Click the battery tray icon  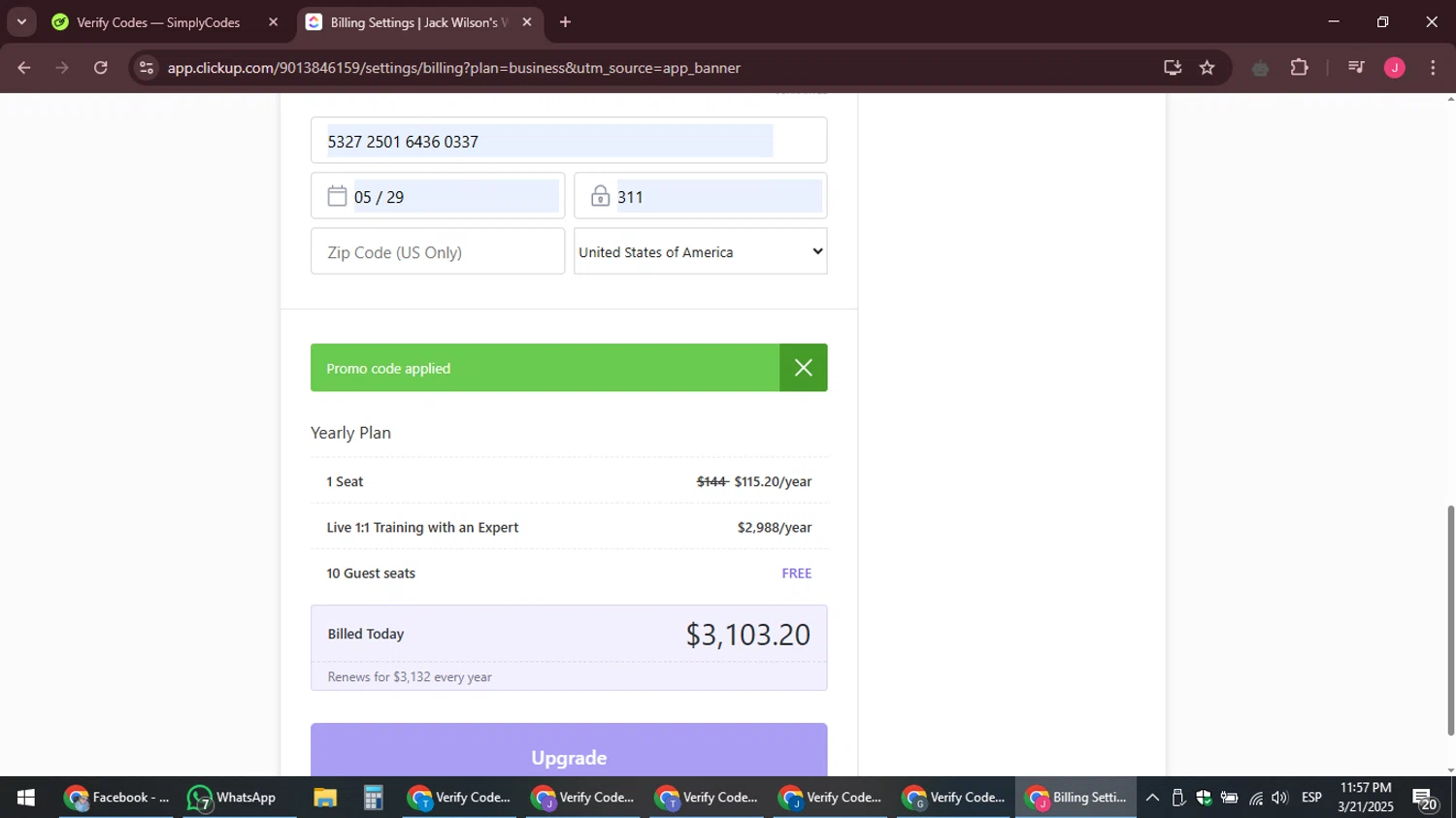[x=1229, y=798]
